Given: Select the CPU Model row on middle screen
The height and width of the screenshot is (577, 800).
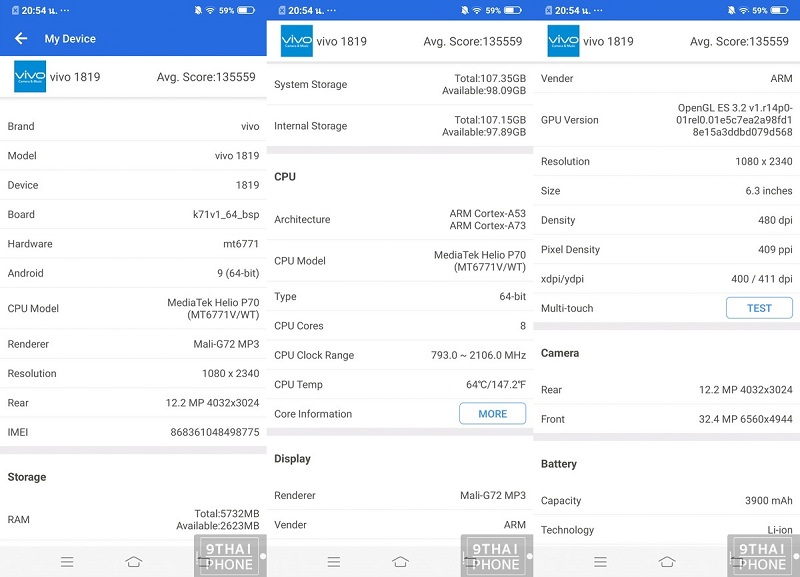Looking at the screenshot, I should click(400, 261).
